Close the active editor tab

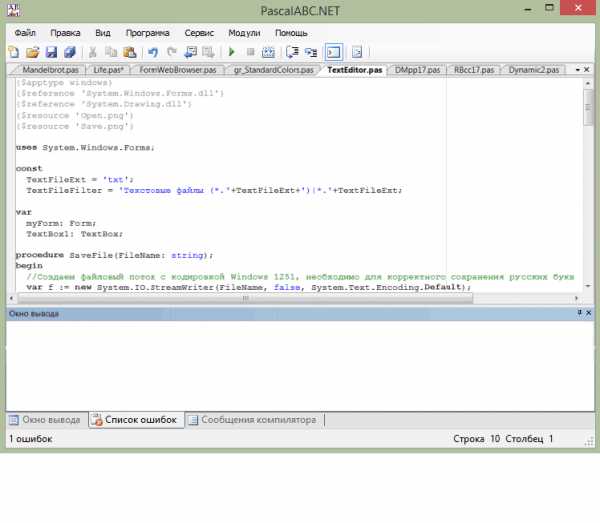pos(587,70)
